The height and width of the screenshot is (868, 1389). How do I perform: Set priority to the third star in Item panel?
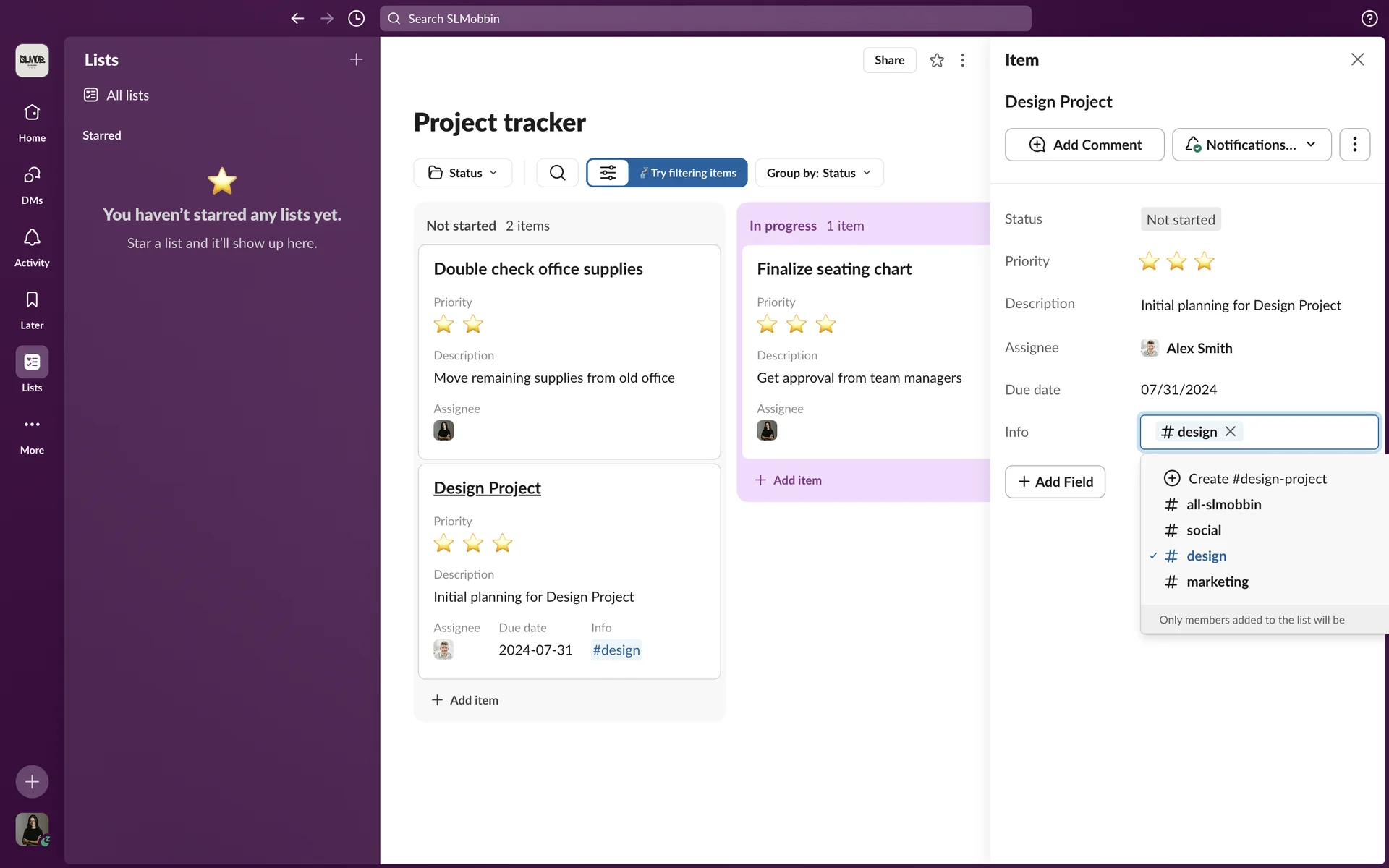(1204, 261)
